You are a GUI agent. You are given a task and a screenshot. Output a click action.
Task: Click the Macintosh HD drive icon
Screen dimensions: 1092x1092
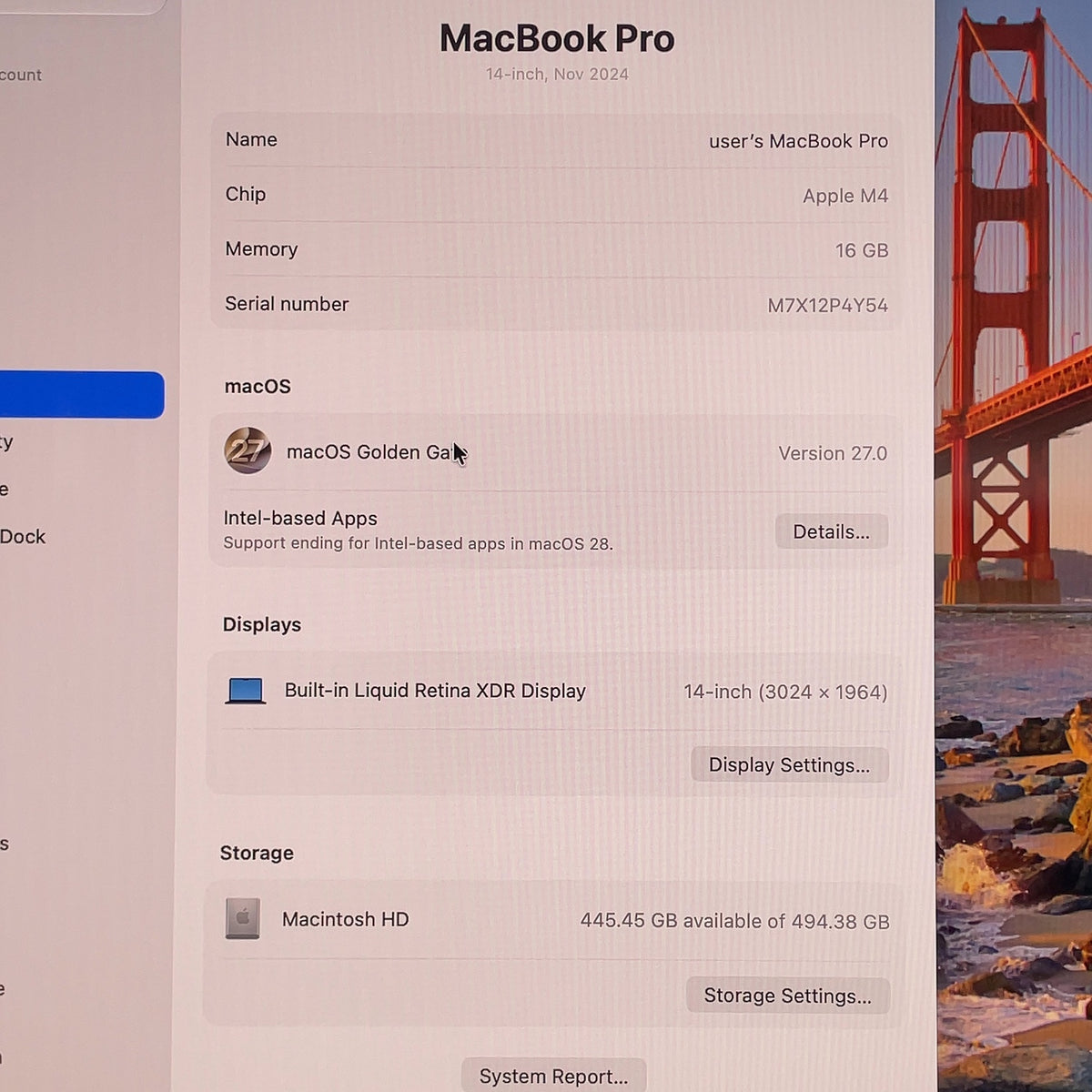point(243,919)
